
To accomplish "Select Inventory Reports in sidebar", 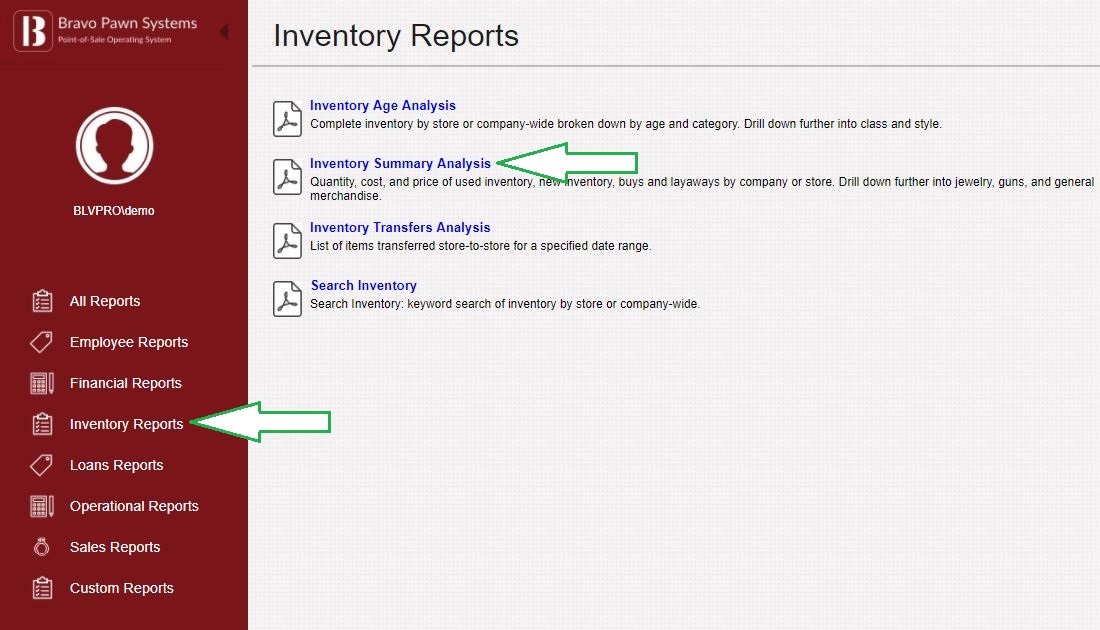I will 126,424.
